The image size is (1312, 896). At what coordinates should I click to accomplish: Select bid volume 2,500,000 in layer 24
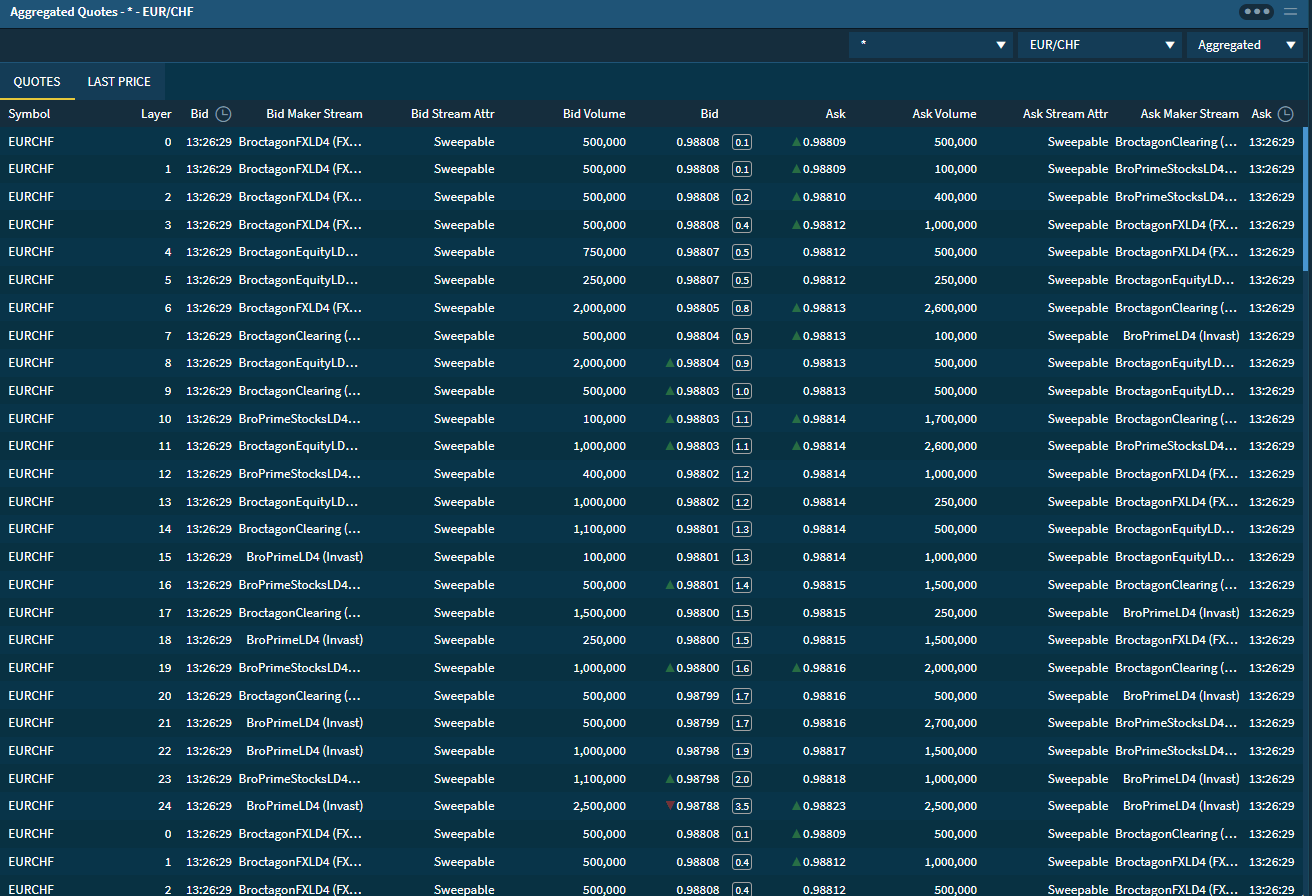point(599,806)
